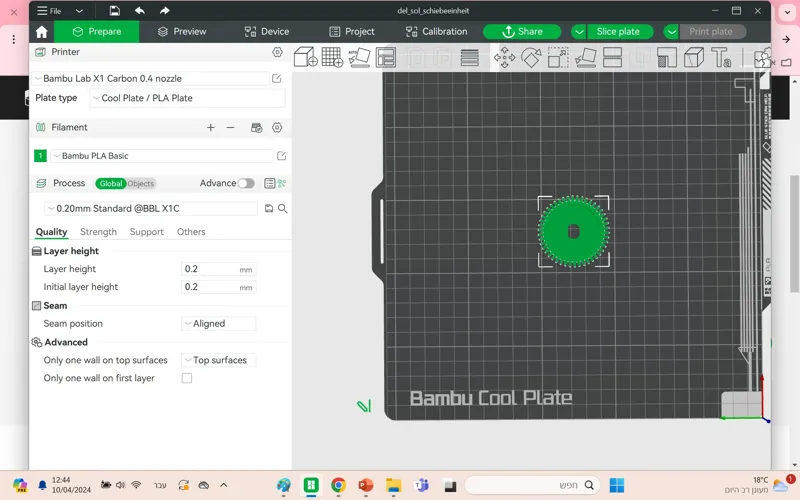Click the filament 1 color swatch
Screen dimensions: 800x500
[x=40, y=156]
